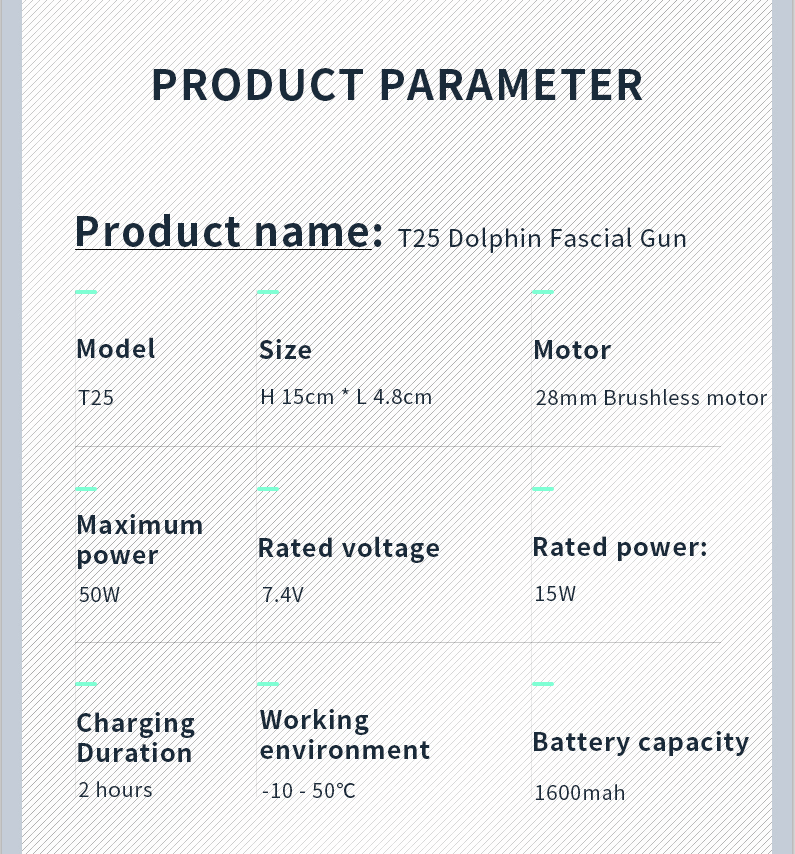Click the Charging Duration label
The image size is (795, 854).
(135, 737)
